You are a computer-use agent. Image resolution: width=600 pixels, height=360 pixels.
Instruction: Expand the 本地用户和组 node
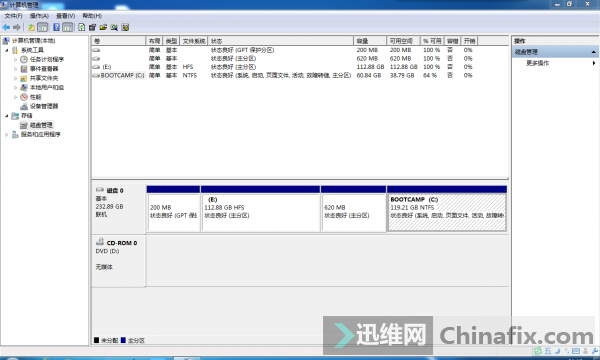[x=16, y=88]
